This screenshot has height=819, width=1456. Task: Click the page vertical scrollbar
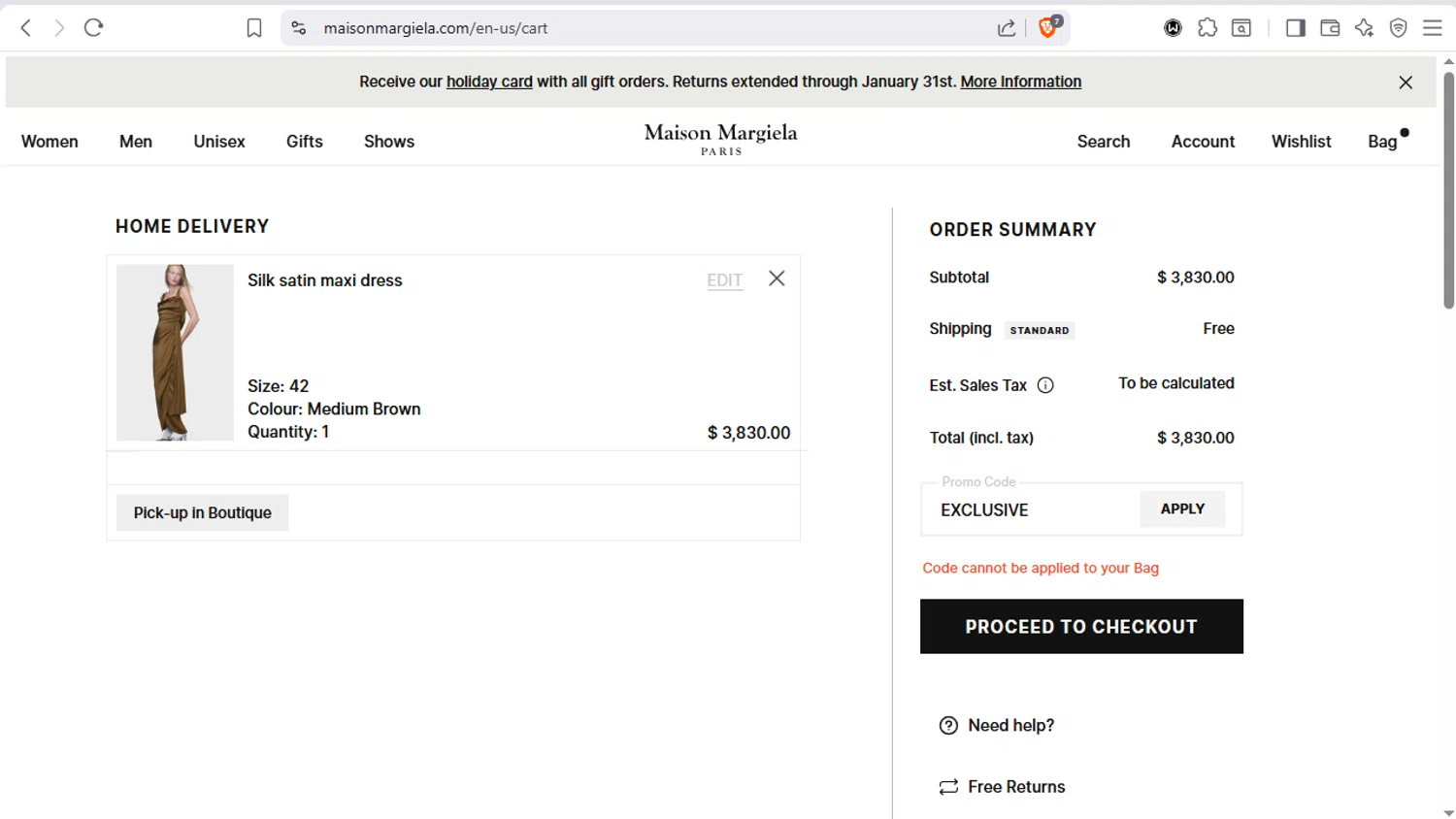(1448, 192)
